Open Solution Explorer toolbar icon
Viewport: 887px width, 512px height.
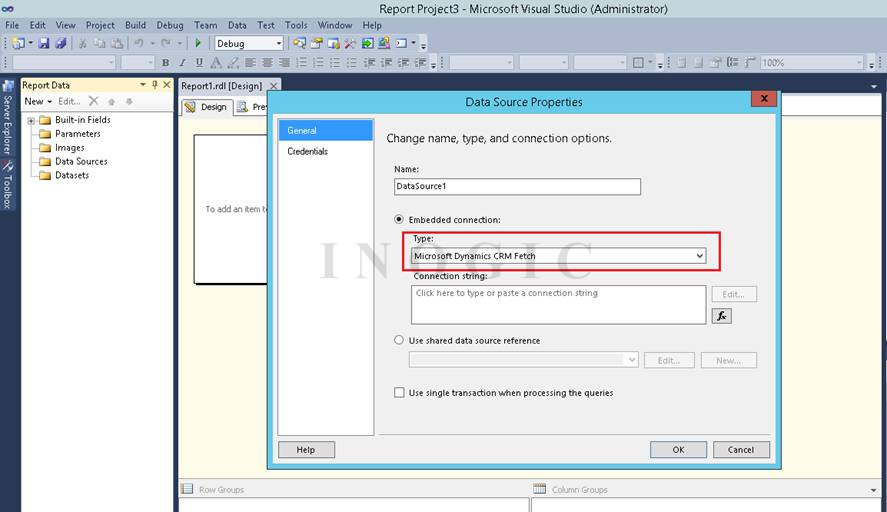pyautogui.click(x=299, y=43)
